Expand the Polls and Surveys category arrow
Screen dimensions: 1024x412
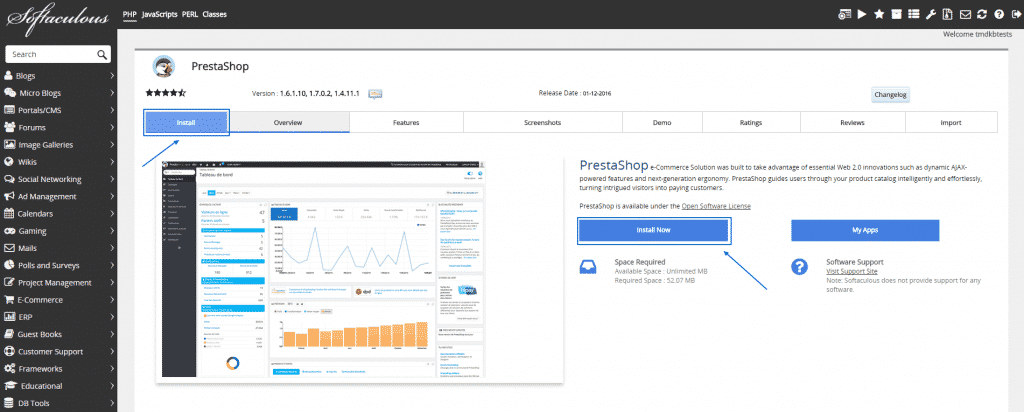tap(112, 265)
